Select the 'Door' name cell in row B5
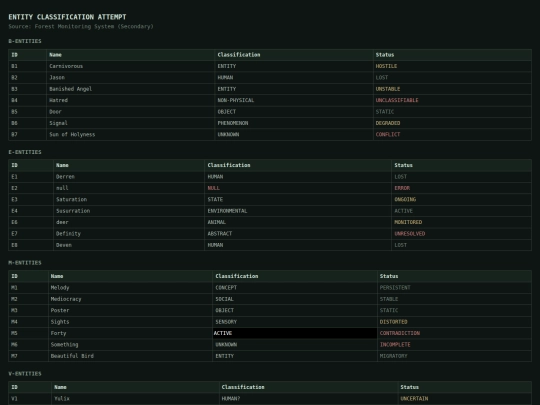This screenshot has height=405, width=540. point(131,112)
